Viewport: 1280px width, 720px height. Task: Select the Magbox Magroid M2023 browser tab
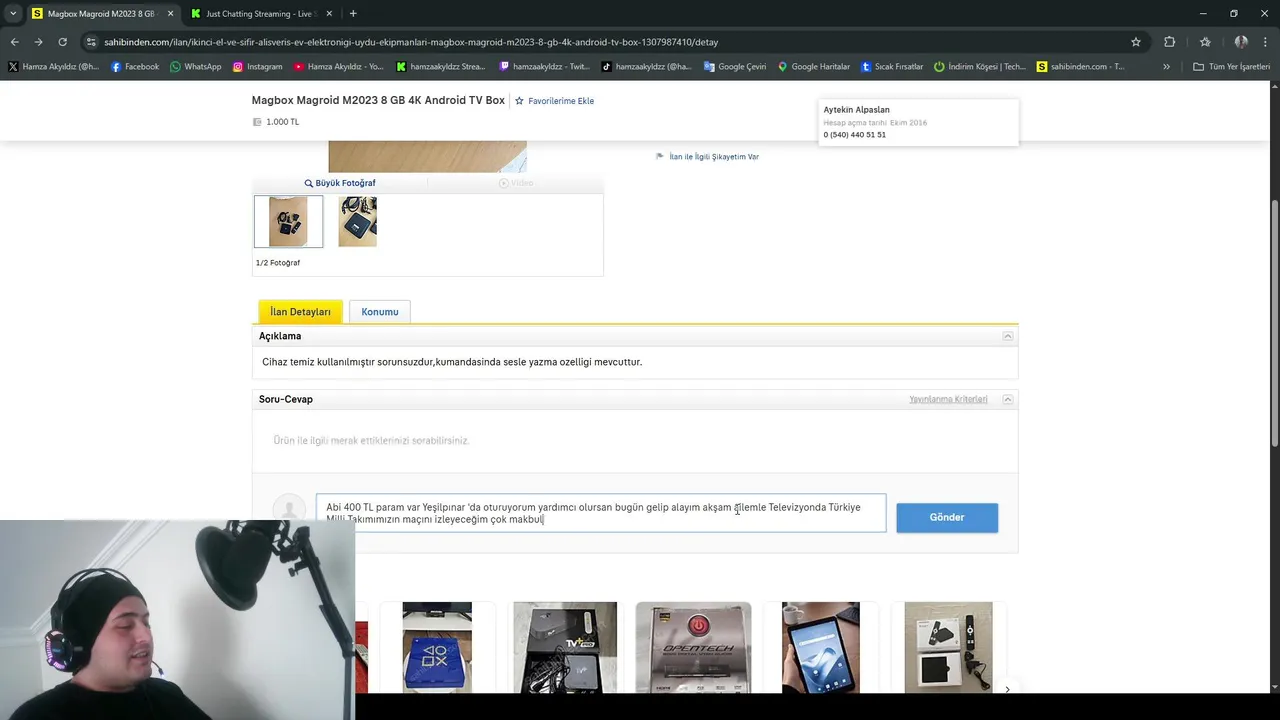(101, 14)
